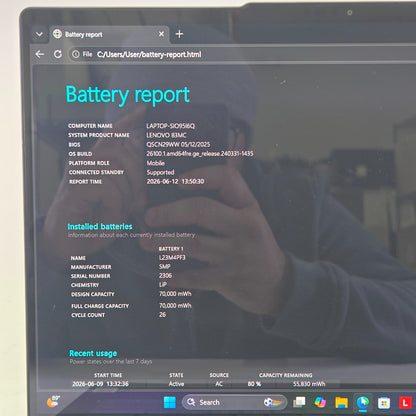Open File Explorer from the taskbar

click(x=342, y=402)
